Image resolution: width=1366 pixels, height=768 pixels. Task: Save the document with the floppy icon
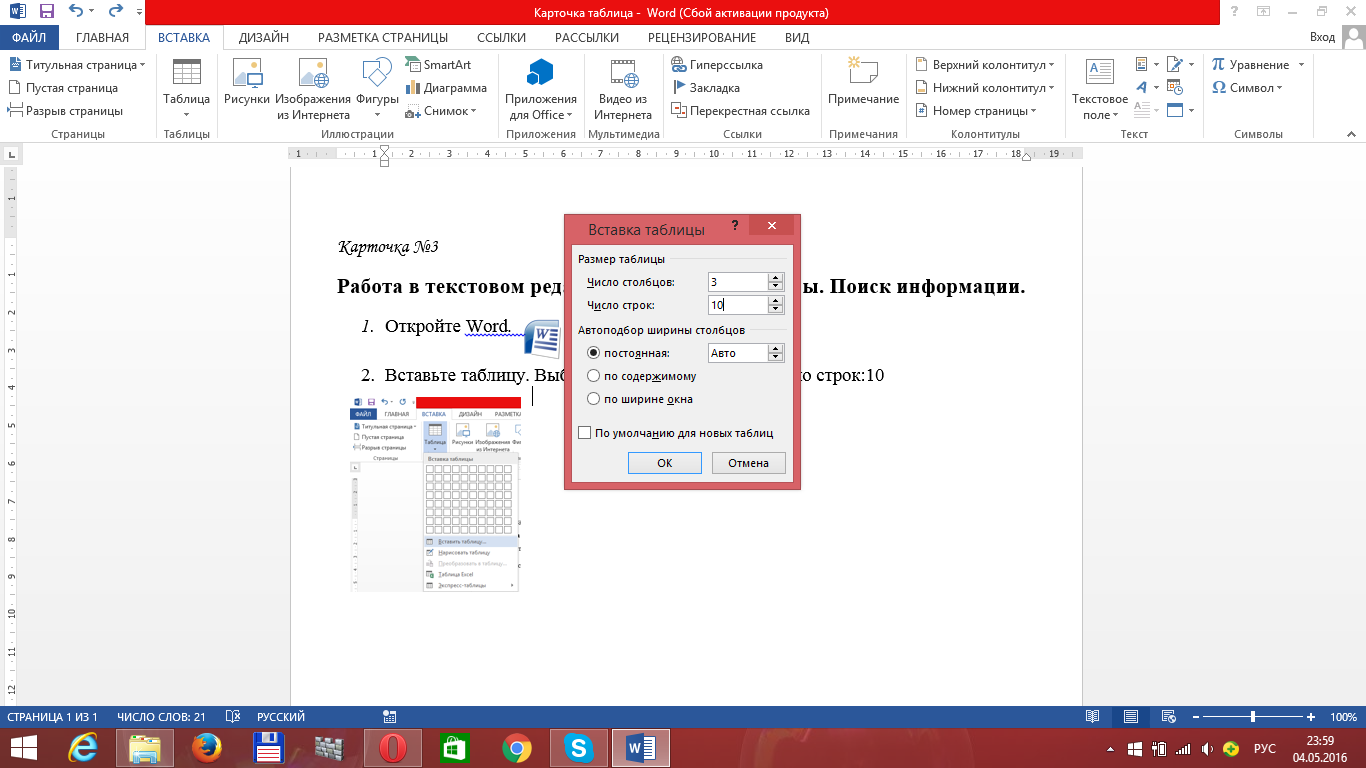pos(47,12)
